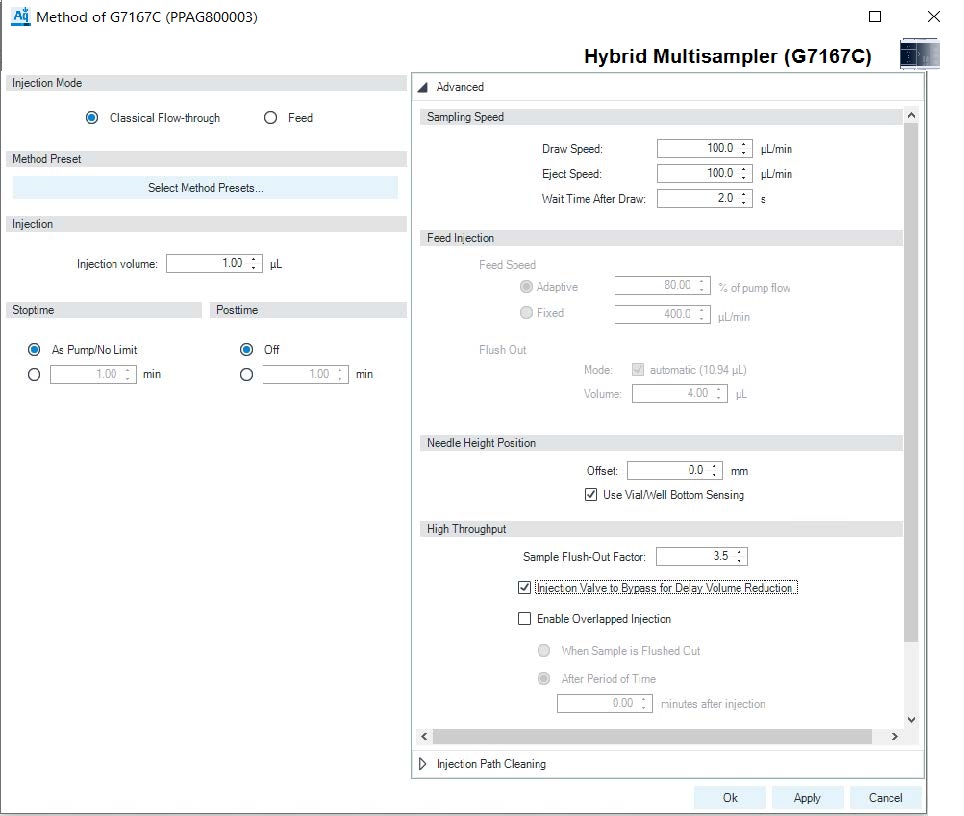Cancel the method dialog
This screenshot has width=964, height=816.
[886, 797]
